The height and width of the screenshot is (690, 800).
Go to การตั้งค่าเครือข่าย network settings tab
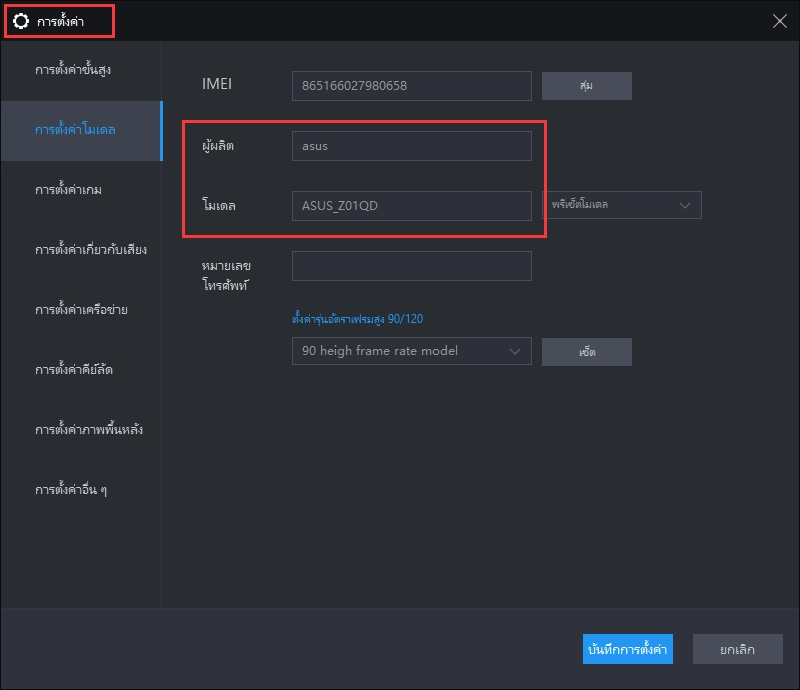tap(81, 309)
